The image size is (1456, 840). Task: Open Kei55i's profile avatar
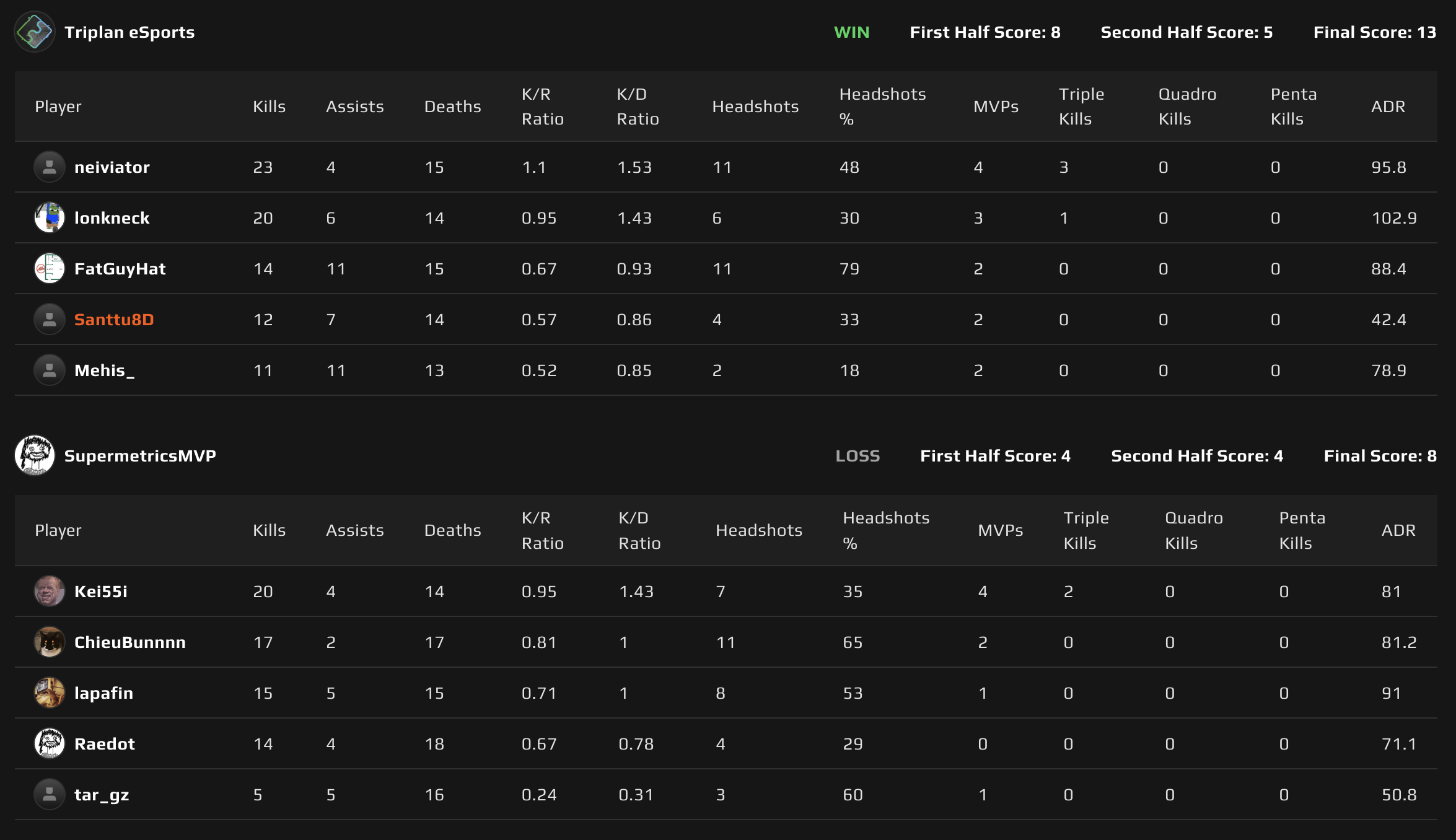pyautogui.click(x=50, y=591)
